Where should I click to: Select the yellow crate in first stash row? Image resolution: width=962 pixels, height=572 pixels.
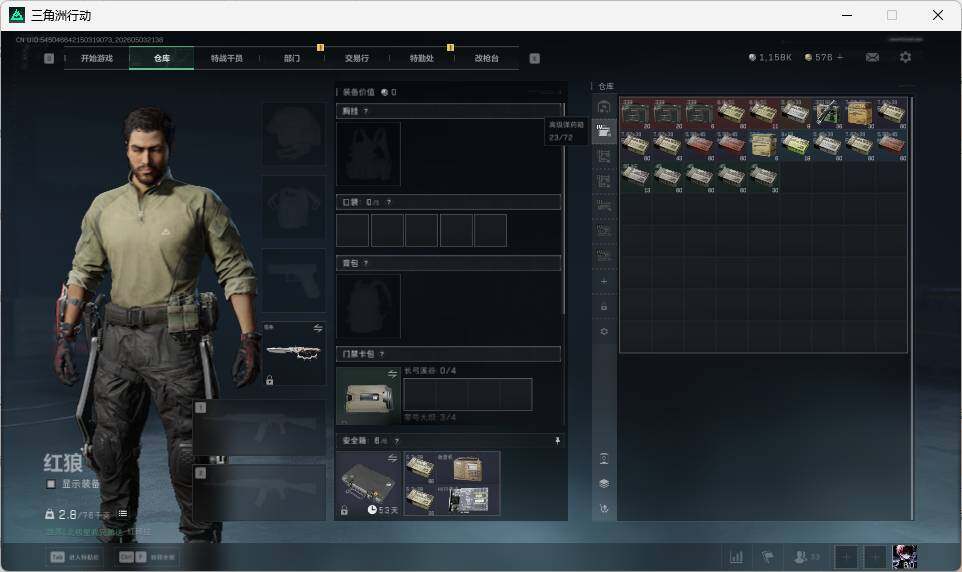859,113
